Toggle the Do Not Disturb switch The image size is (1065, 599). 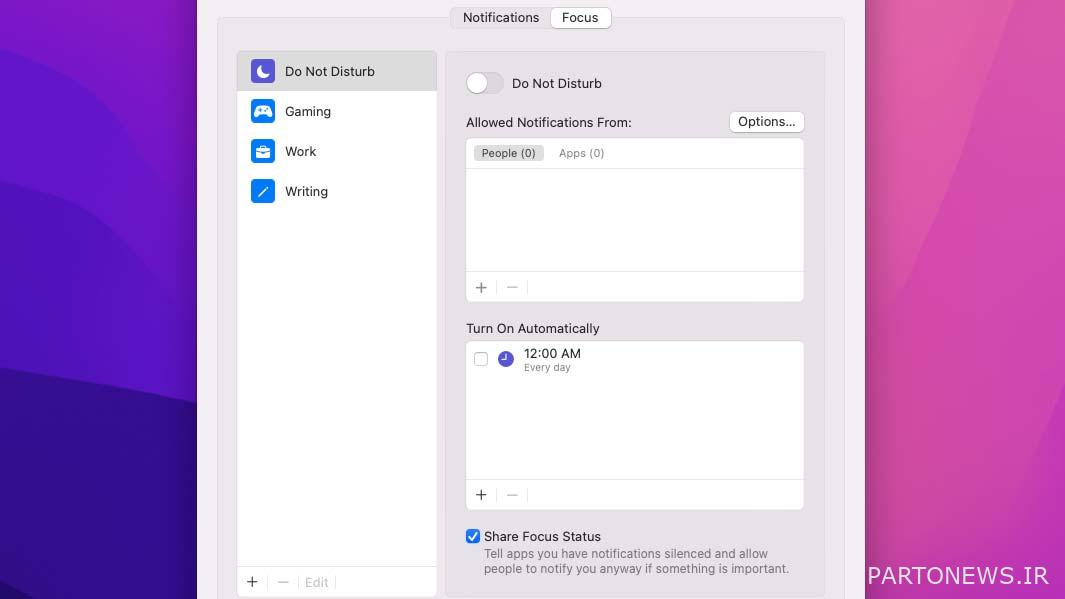point(485,83)
